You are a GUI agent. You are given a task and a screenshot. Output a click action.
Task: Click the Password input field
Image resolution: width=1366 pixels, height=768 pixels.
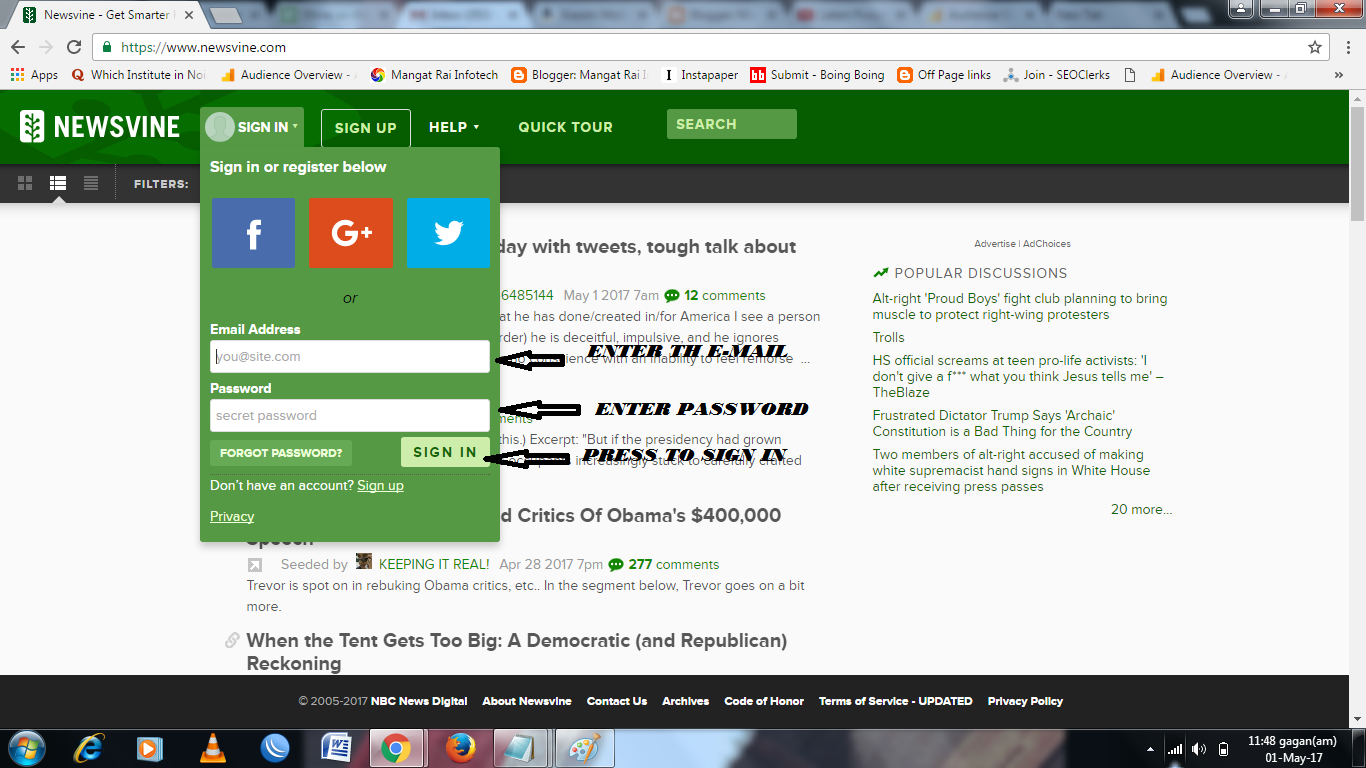click(x=350, y=416)
